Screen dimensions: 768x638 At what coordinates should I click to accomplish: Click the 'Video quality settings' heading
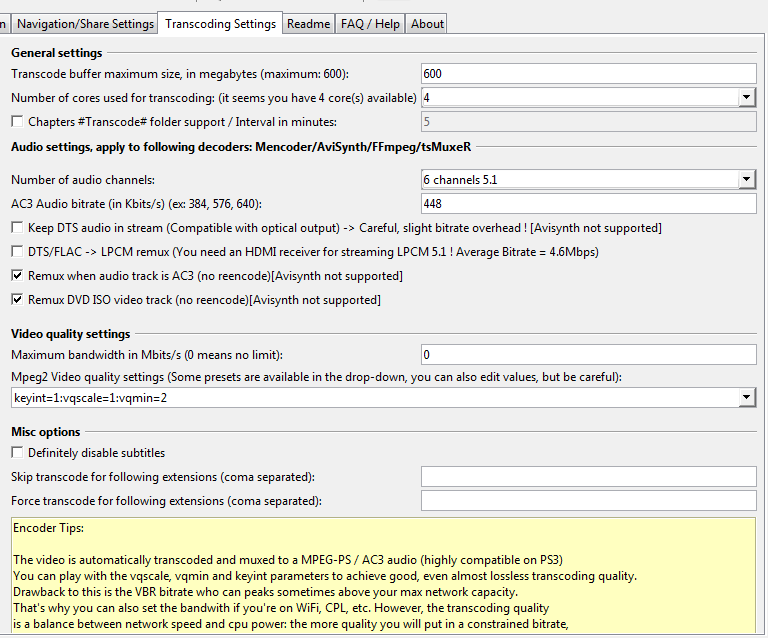pos(71,334)
